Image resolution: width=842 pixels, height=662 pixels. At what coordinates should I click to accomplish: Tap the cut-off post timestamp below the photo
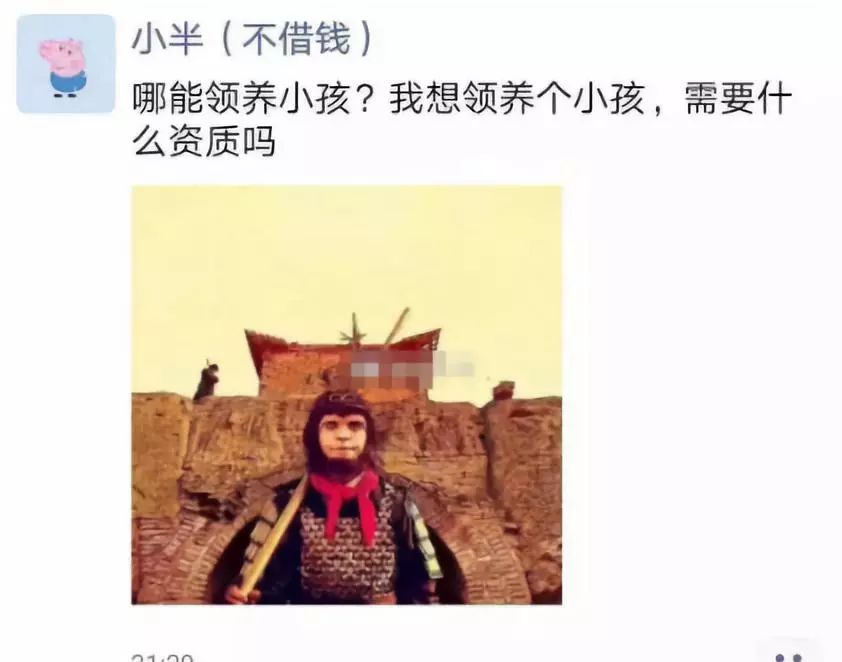(162, 657)
